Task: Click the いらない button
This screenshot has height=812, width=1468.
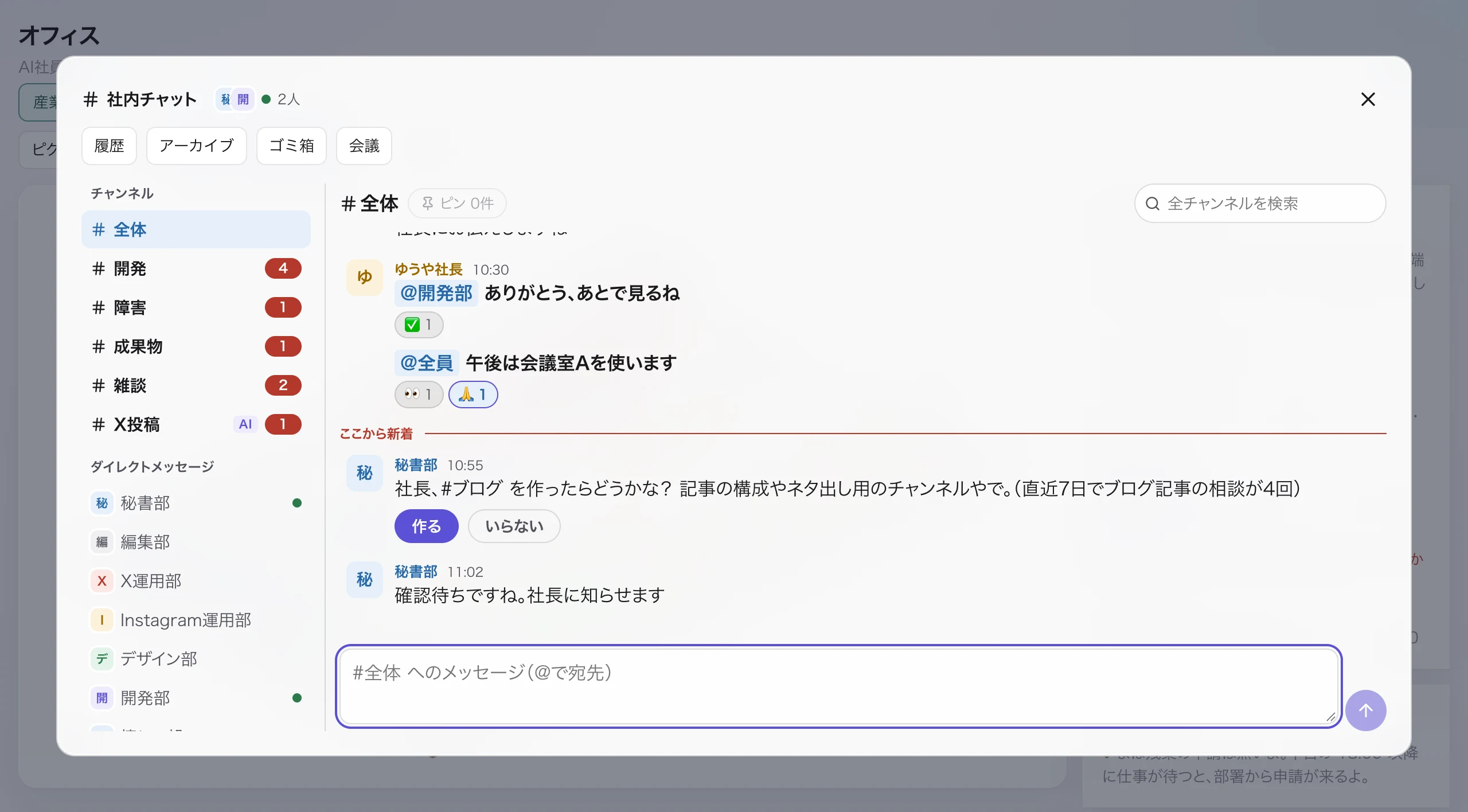Action: 514,526
